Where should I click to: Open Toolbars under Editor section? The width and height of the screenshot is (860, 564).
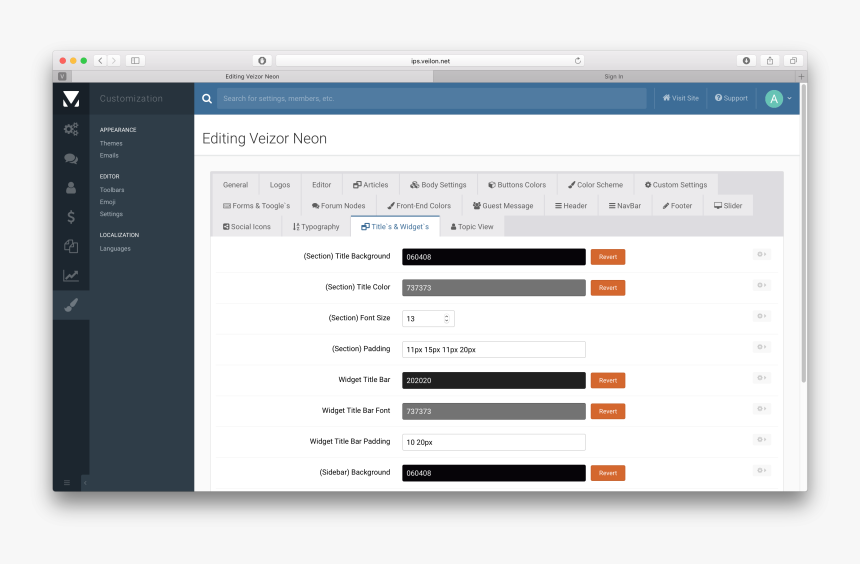pos(112,190)
